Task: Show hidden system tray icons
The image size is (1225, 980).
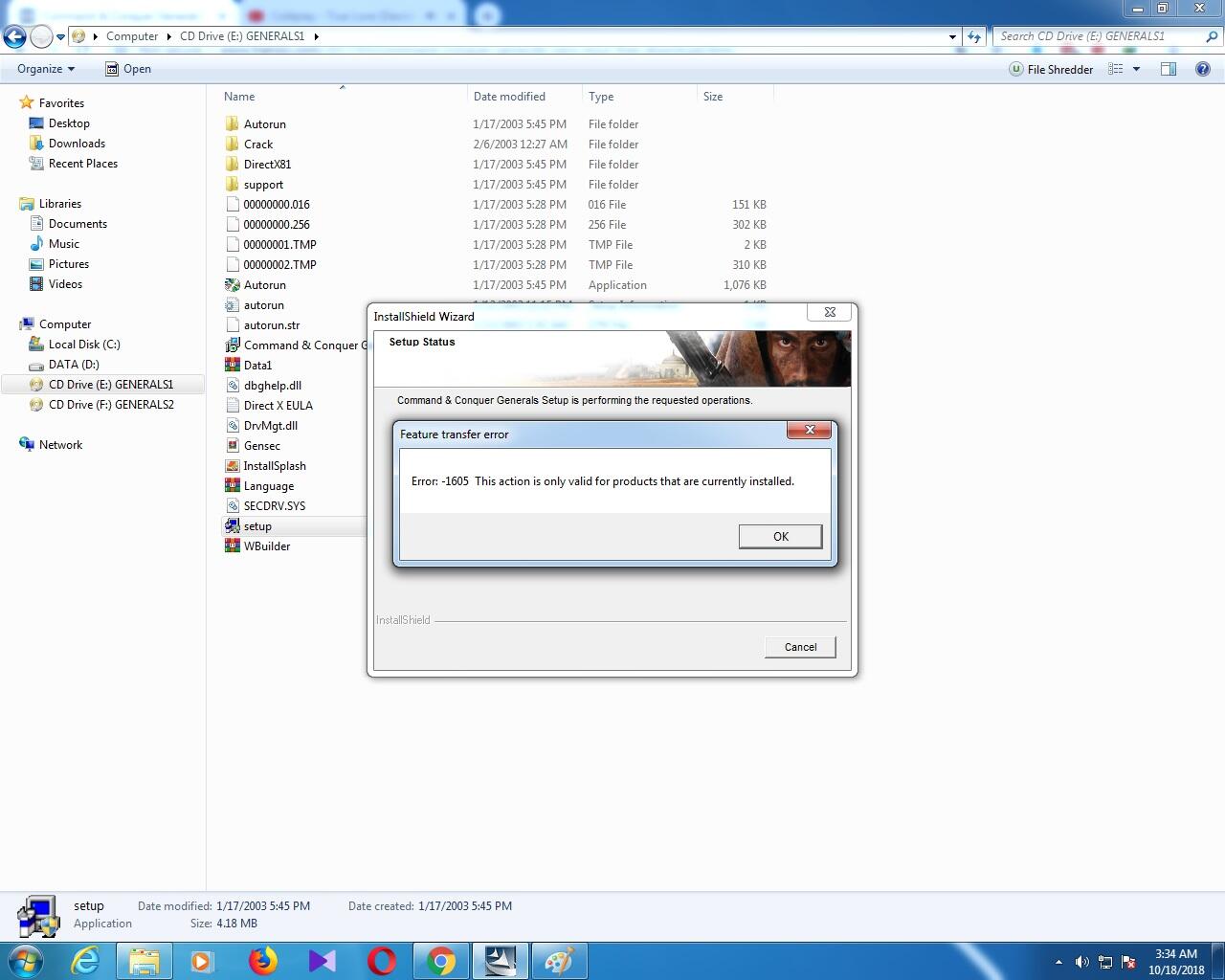Action: (x=1058, y=962)
